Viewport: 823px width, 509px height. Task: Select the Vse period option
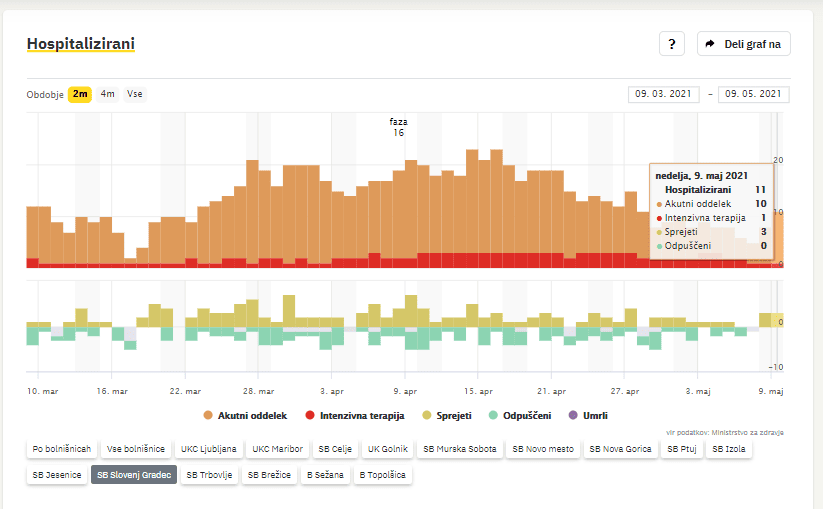(x=134, y=94)
